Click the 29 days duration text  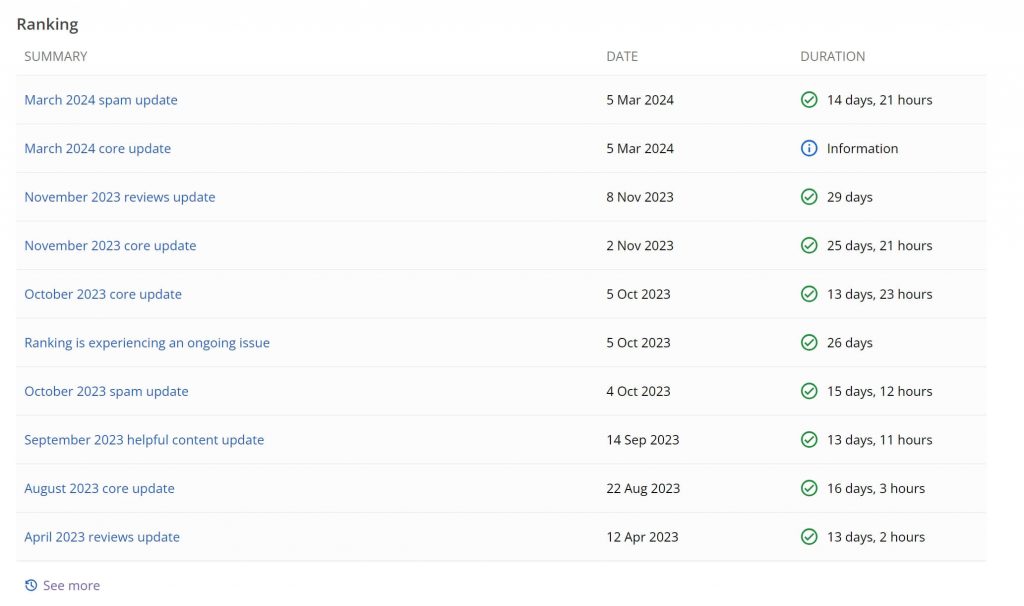[x=849, y=197]
